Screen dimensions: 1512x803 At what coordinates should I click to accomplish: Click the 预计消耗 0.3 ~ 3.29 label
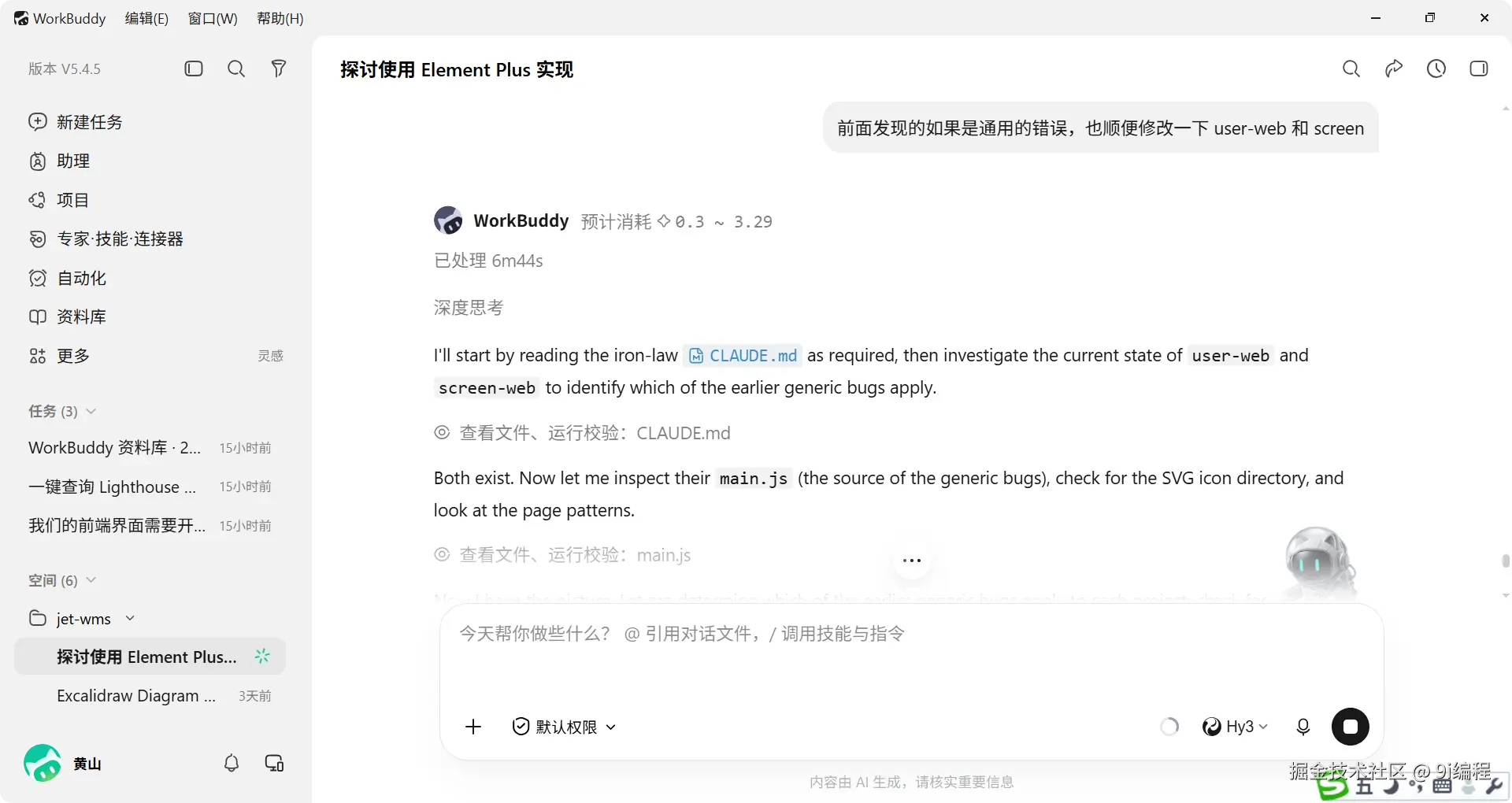coord(676,222)
